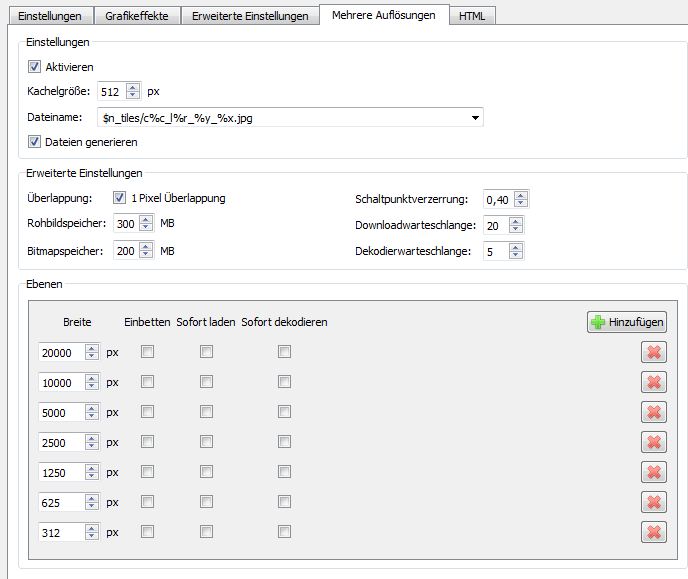Click the Hinzufügen button with plus icon

coord(627,322)
